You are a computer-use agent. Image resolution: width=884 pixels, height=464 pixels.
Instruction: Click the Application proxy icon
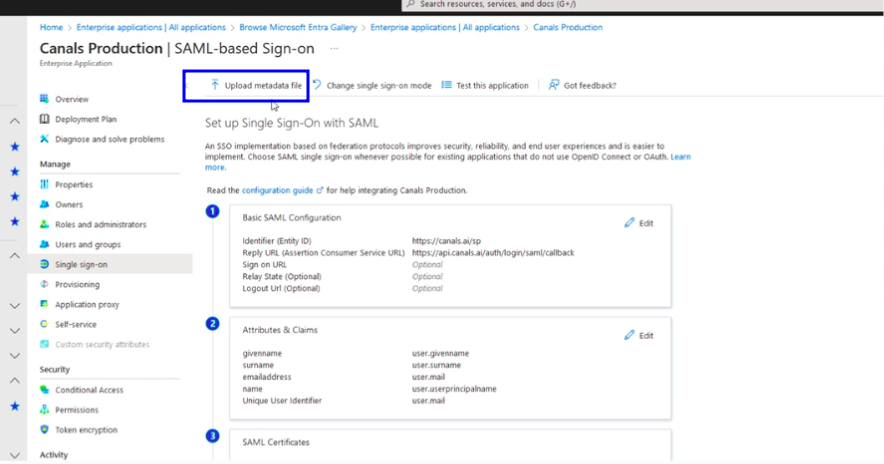44,304
